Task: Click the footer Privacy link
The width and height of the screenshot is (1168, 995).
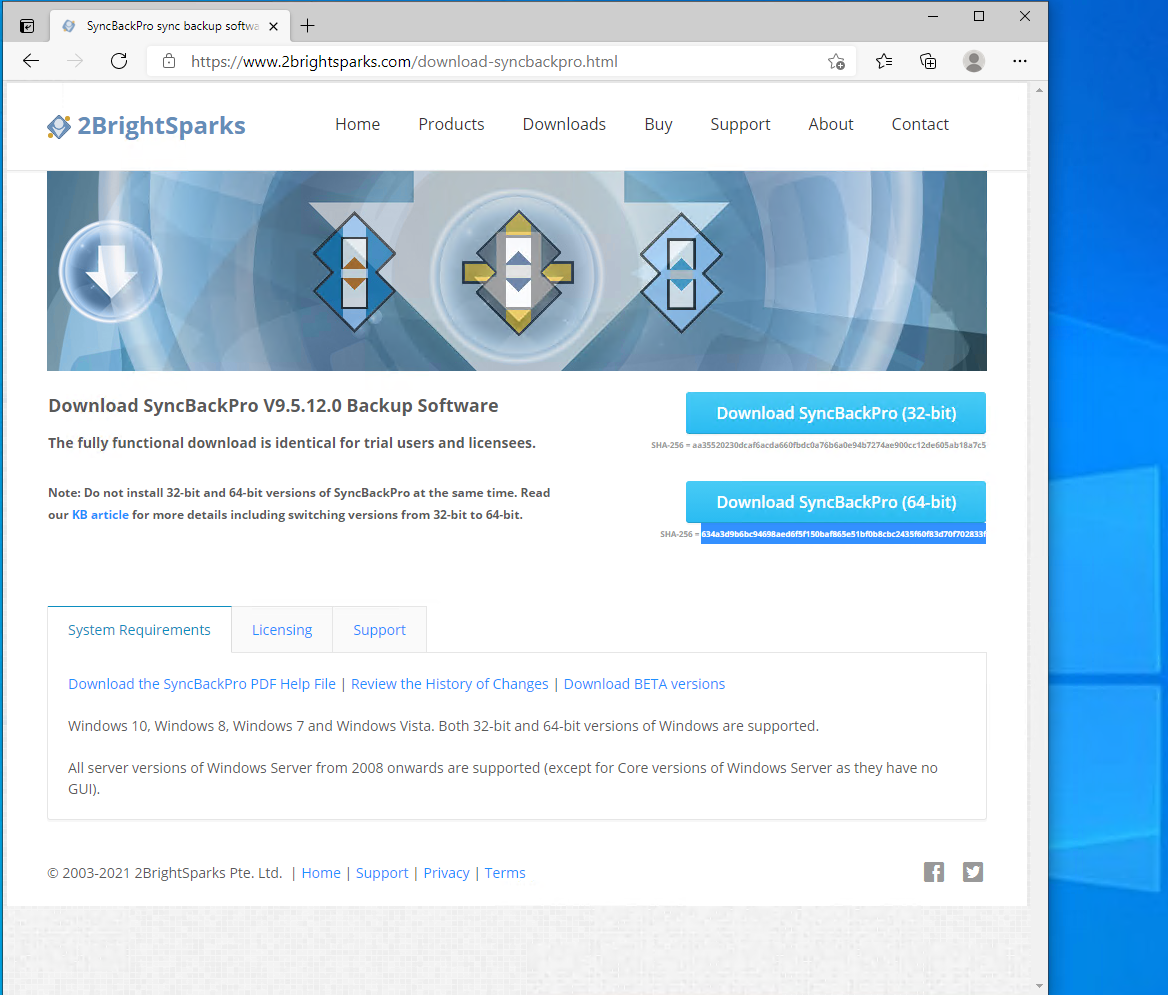Action: tap(446, 873)
